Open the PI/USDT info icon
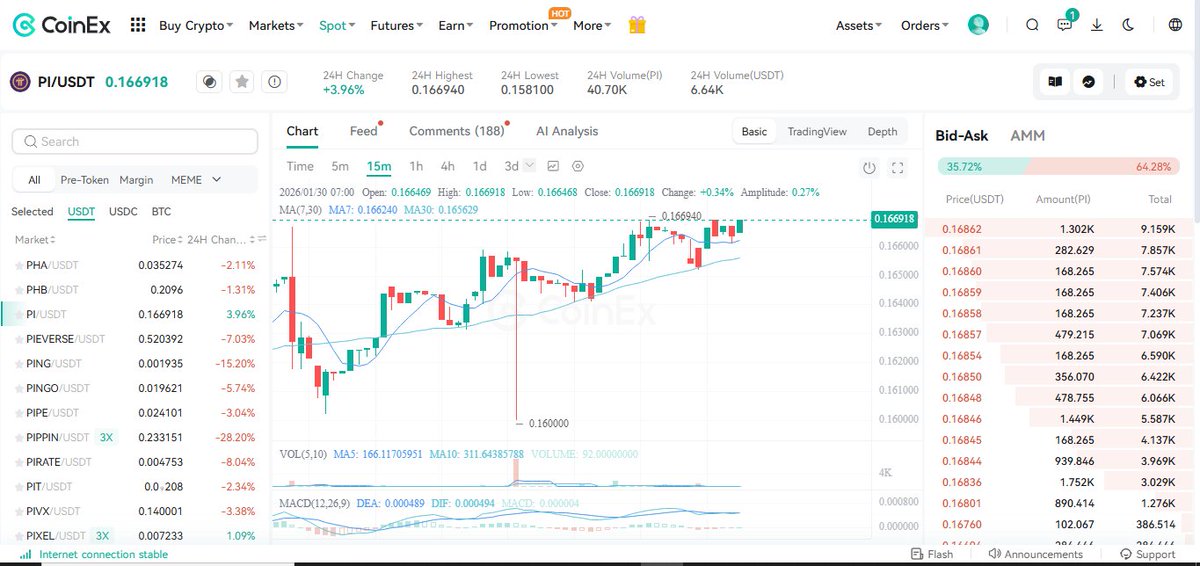The height and width of the screenshot is (566, 1200). point(275,82)
